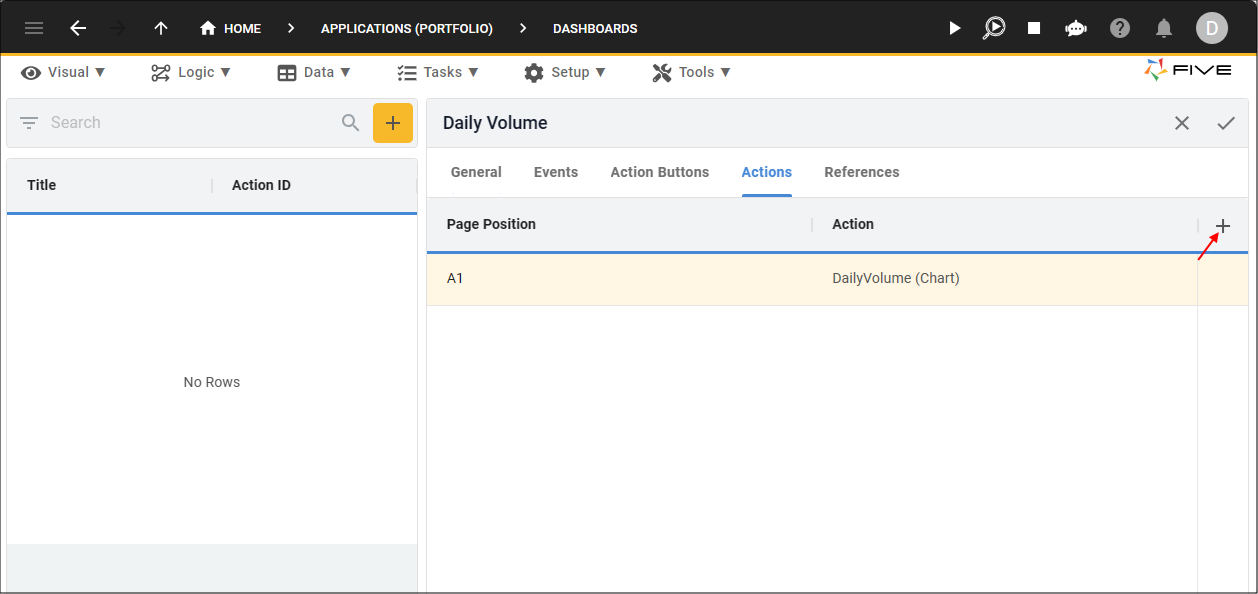
Task: Click the DASHBOARDS breadcrumb
Action: click(595, 29)
